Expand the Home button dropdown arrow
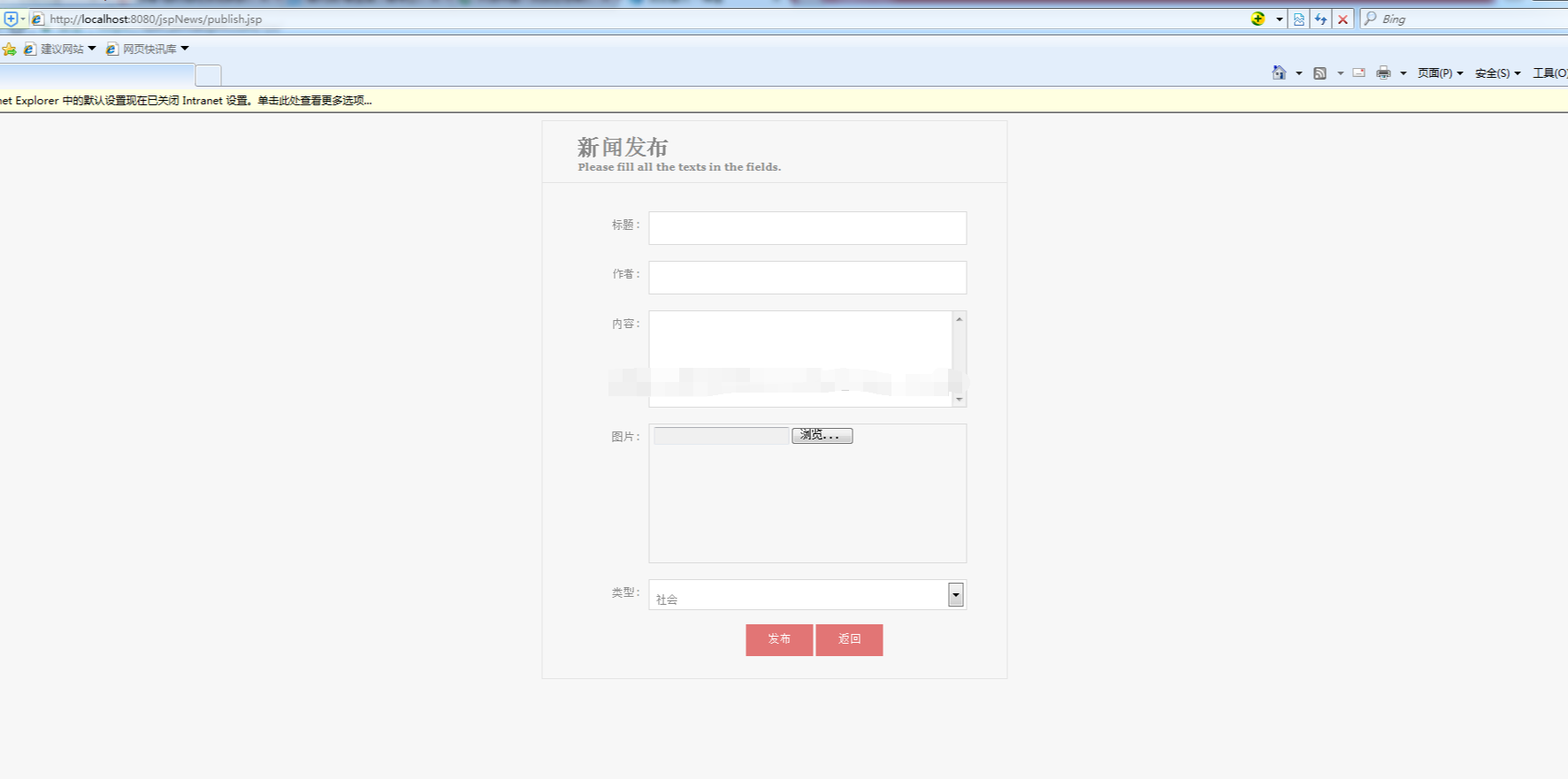 pos(1298,73)
